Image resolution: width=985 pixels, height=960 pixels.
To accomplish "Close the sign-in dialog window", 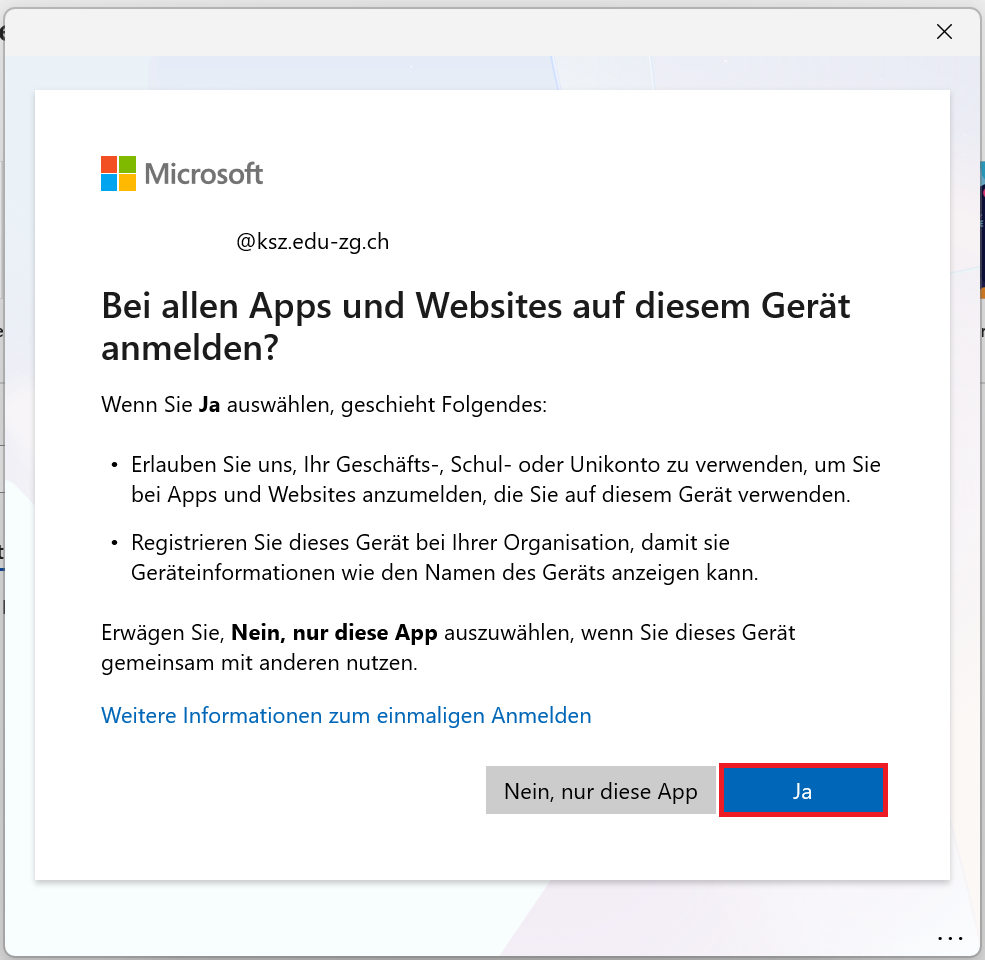I will point(943,32).
